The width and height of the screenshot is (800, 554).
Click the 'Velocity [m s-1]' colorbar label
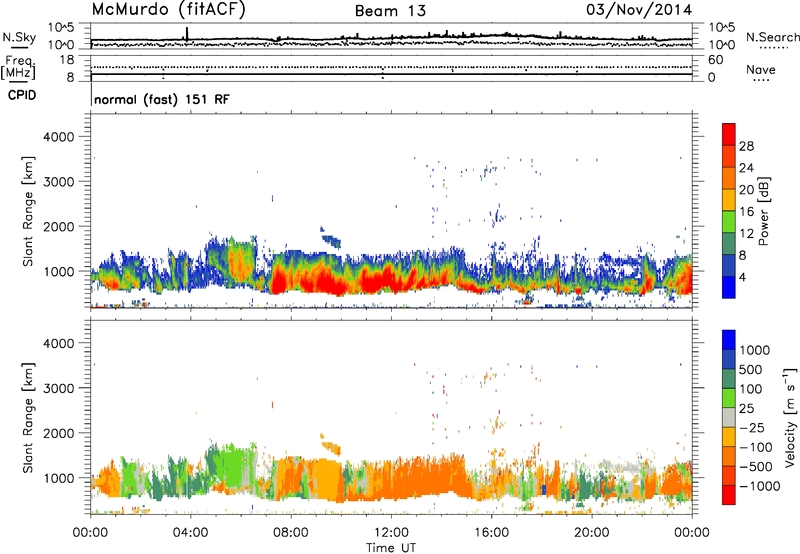(x=790, y=417)
